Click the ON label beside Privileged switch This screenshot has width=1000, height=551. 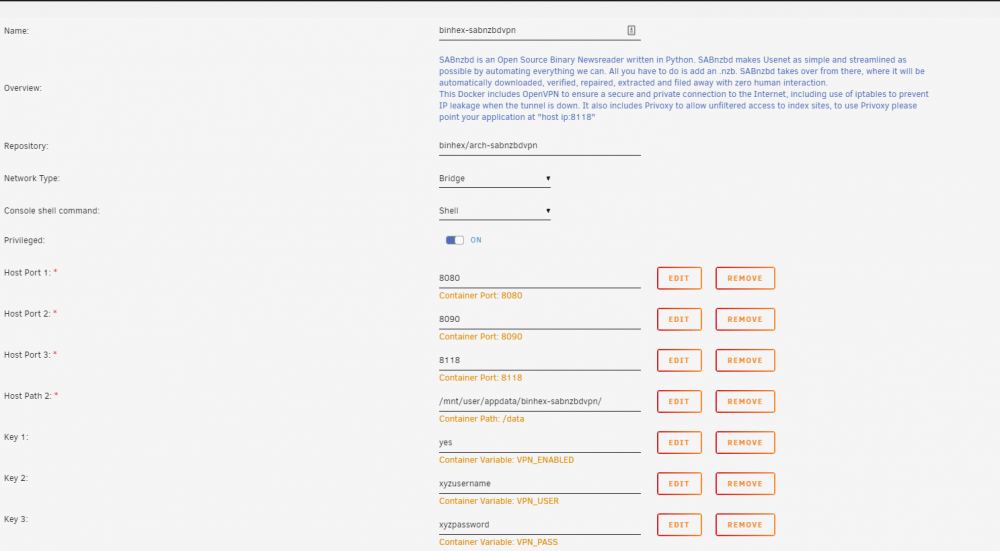(476, 240)
